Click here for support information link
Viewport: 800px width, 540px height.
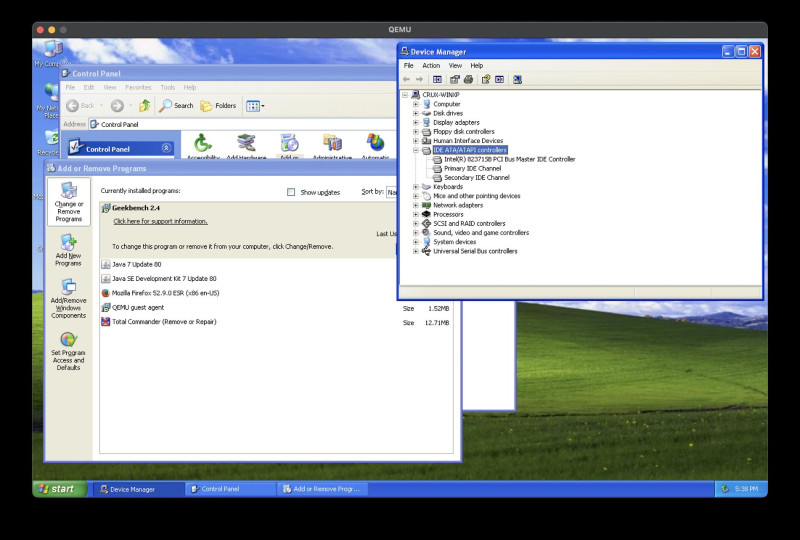[160, 222]
